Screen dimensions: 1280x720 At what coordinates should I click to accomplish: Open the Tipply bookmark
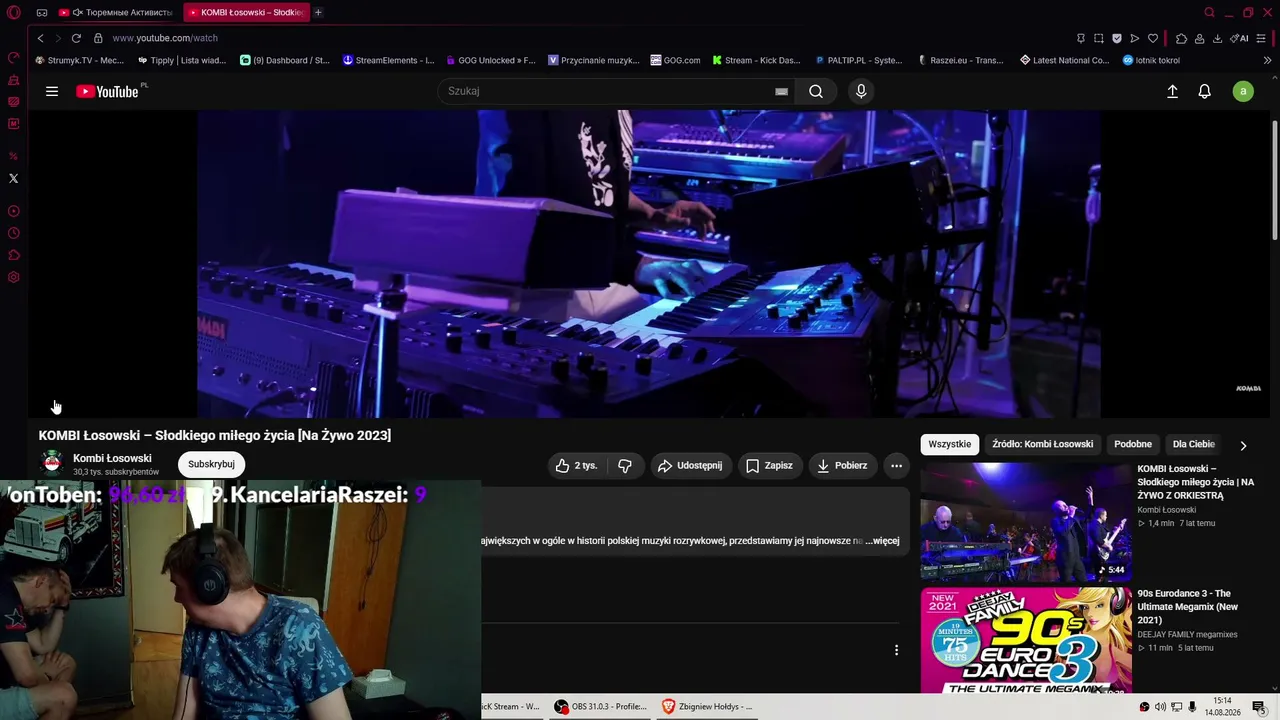183,60
